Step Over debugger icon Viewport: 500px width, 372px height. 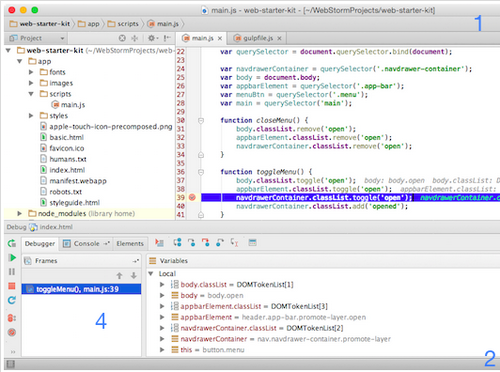[x=177, y=243]
